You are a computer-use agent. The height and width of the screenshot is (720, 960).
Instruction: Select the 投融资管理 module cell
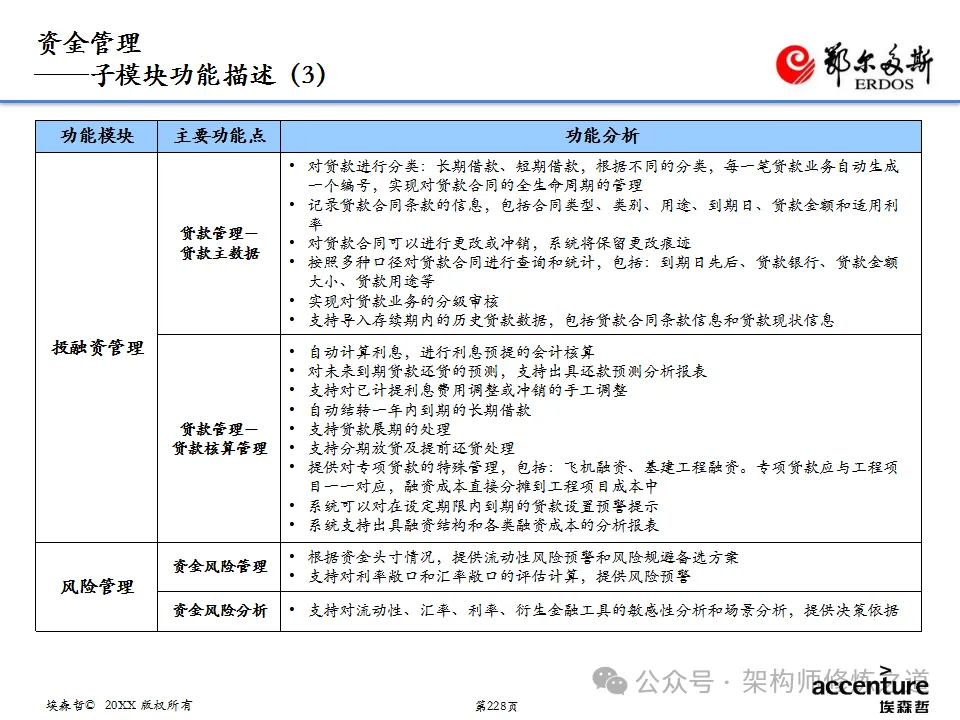pos(97,348)
